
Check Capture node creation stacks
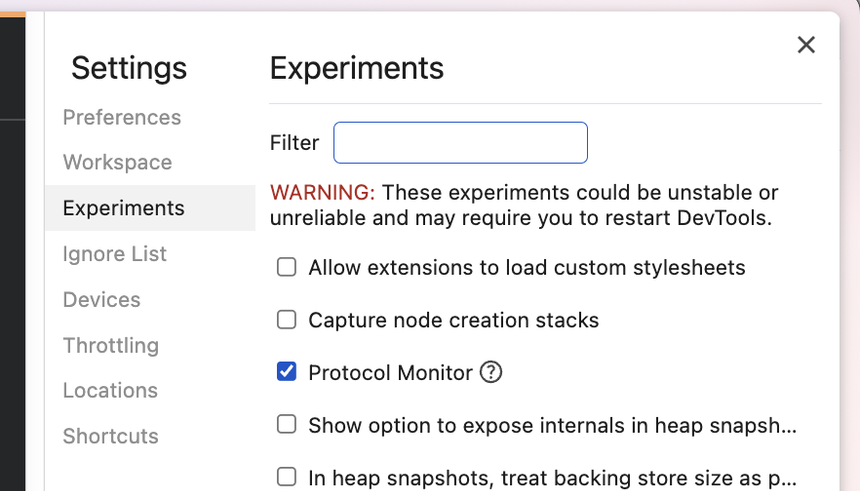[x=287, y=320]
